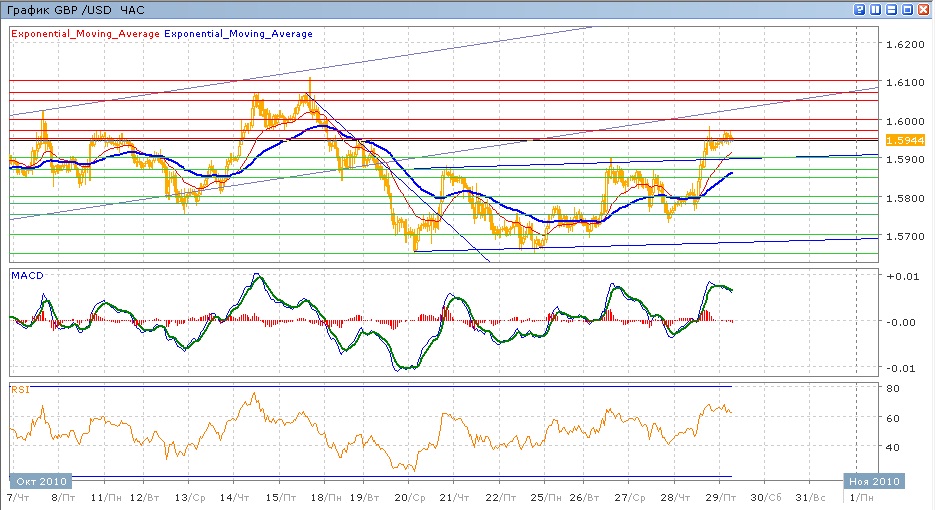Viewport: 935px width, 510px height.
Task: Select the 29/Пт date on time axis
Action: coord(721,497)
